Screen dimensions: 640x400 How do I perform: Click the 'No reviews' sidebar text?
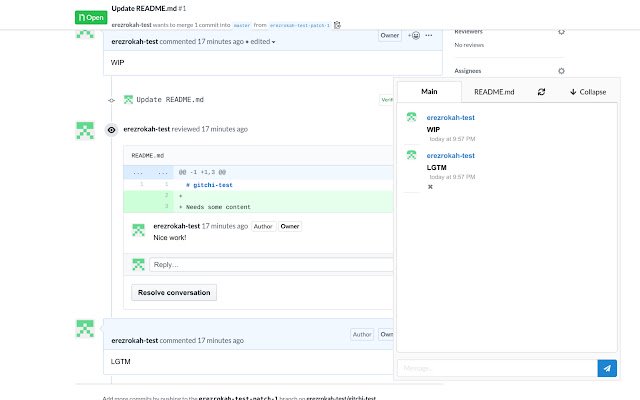tap(469, 45)
